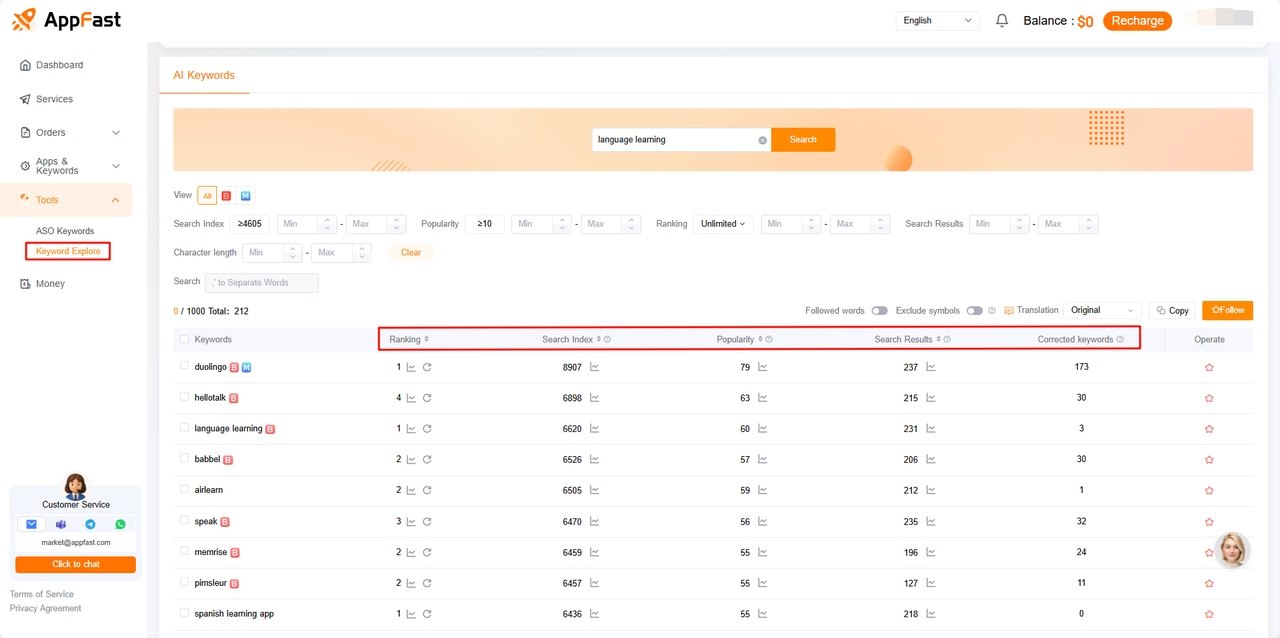Check the box next to airlearn

(184, 490)
